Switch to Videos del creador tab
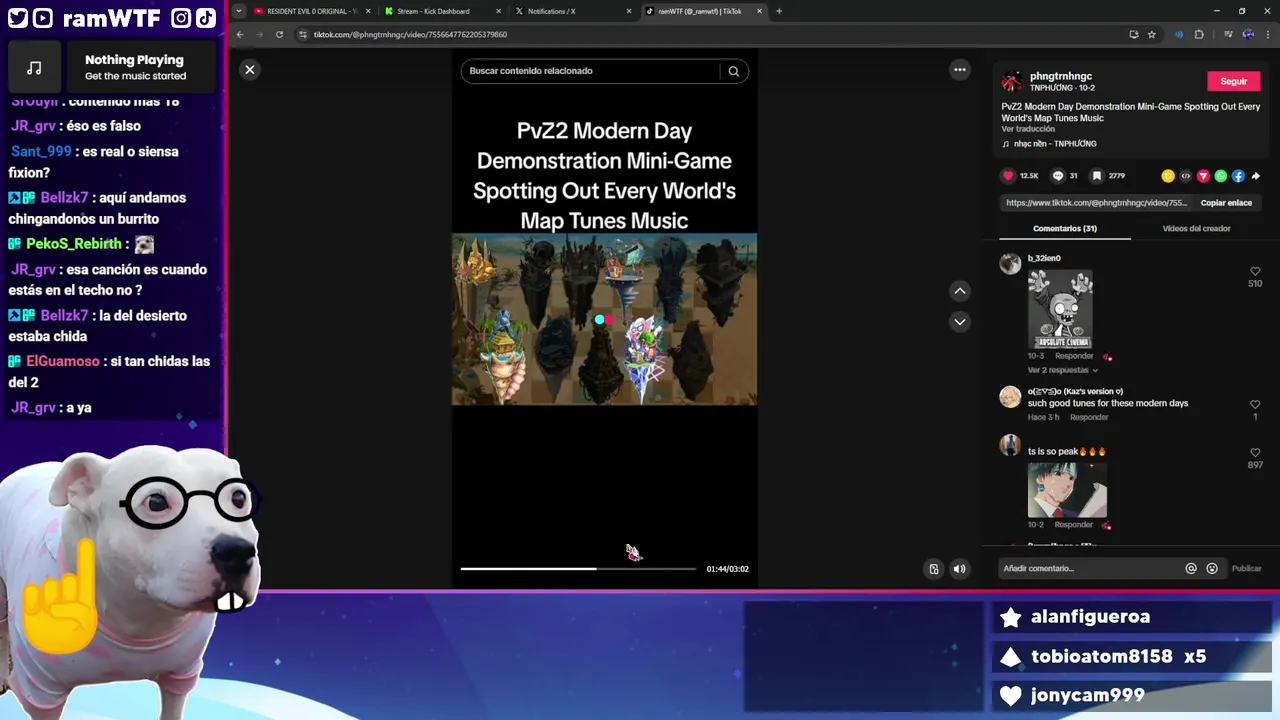This screenshot has height=720, width=1280. (1196, 229)
